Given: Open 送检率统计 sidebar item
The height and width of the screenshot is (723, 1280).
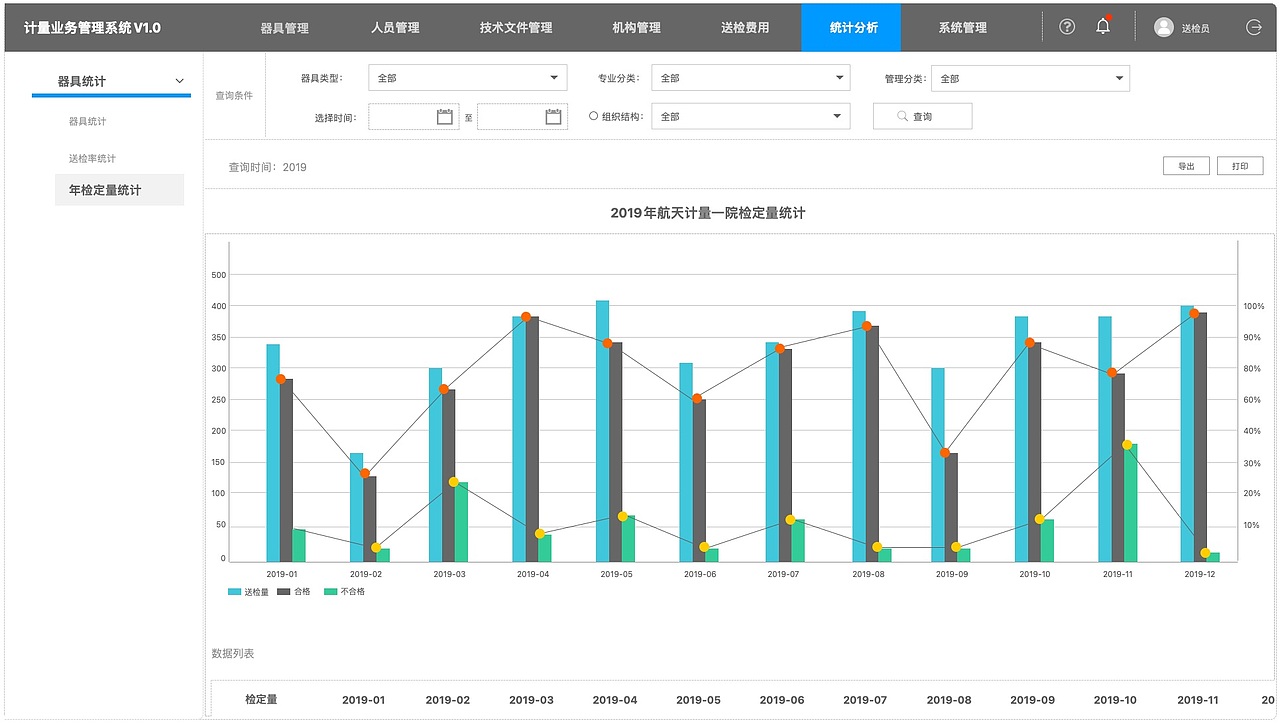Looking at the screenshot, I should [92, 159].
